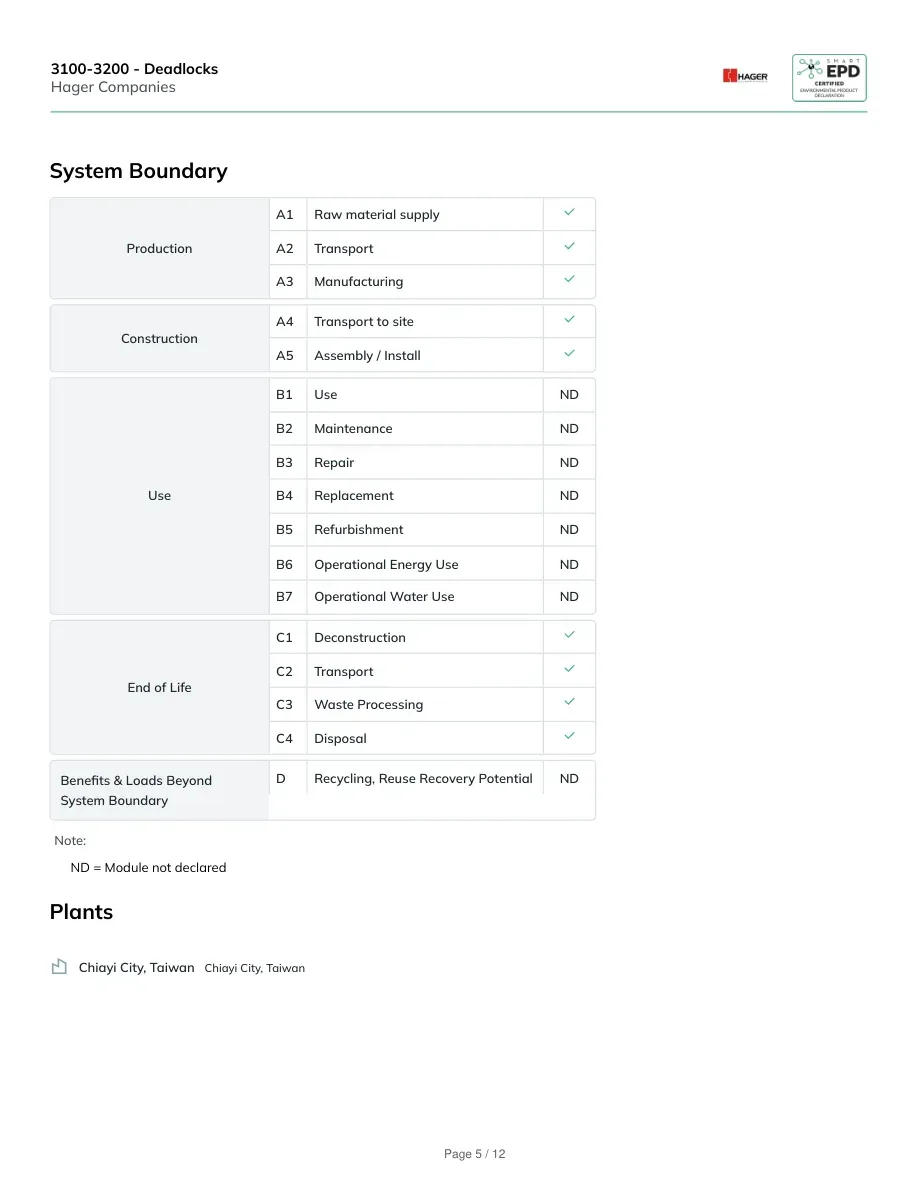Image resolution: width=918 pixels, height=1188 pixels.
Task: Click the checkmark in the C4 Disposal row
Action: pos(569,736)
